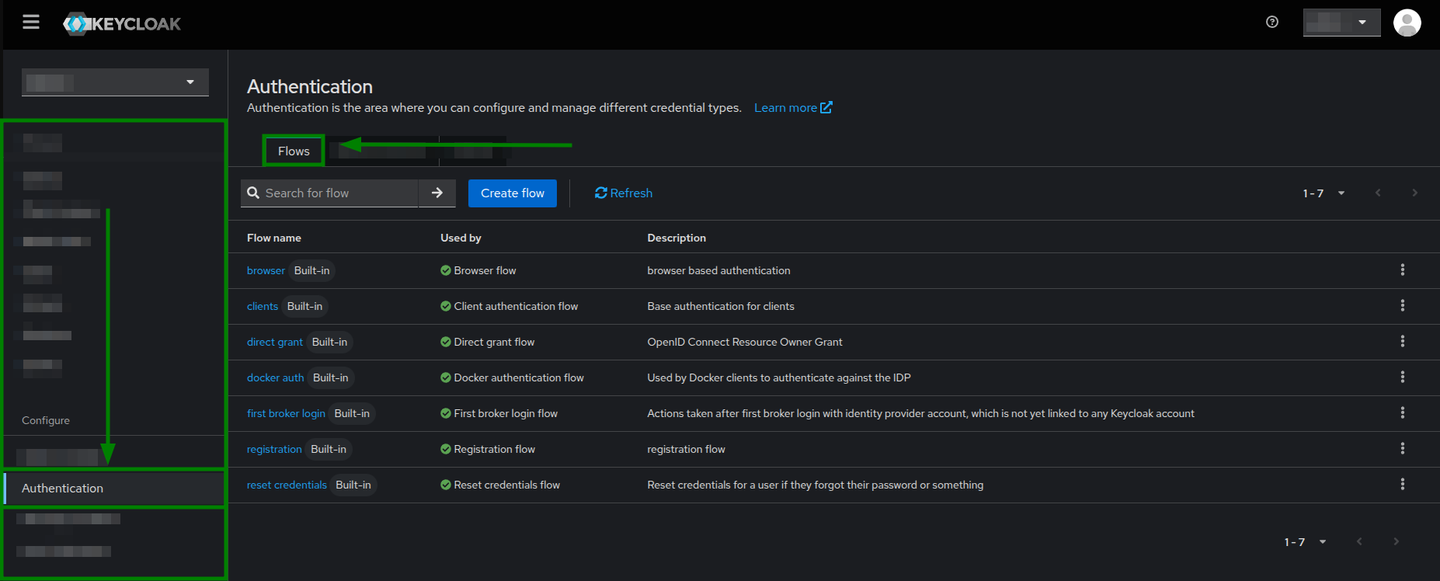Select Authentication in the sidebar
Viewport: 1440px width, 581px height.
[x=62, y=488]
